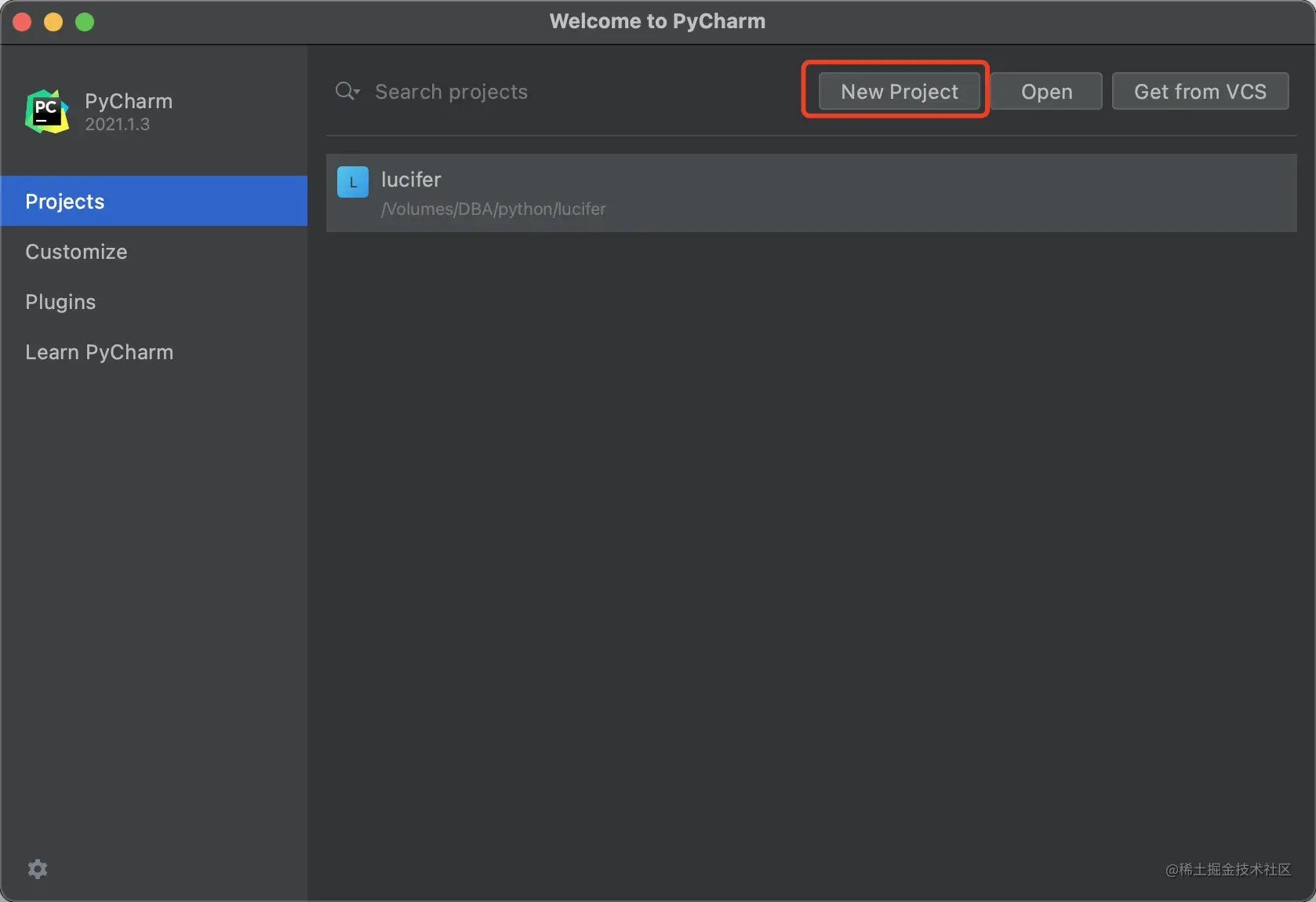Click the PyCharm logo icon
The width and height of the screenshot is (1316, 902).
click(x=47, y=111)
